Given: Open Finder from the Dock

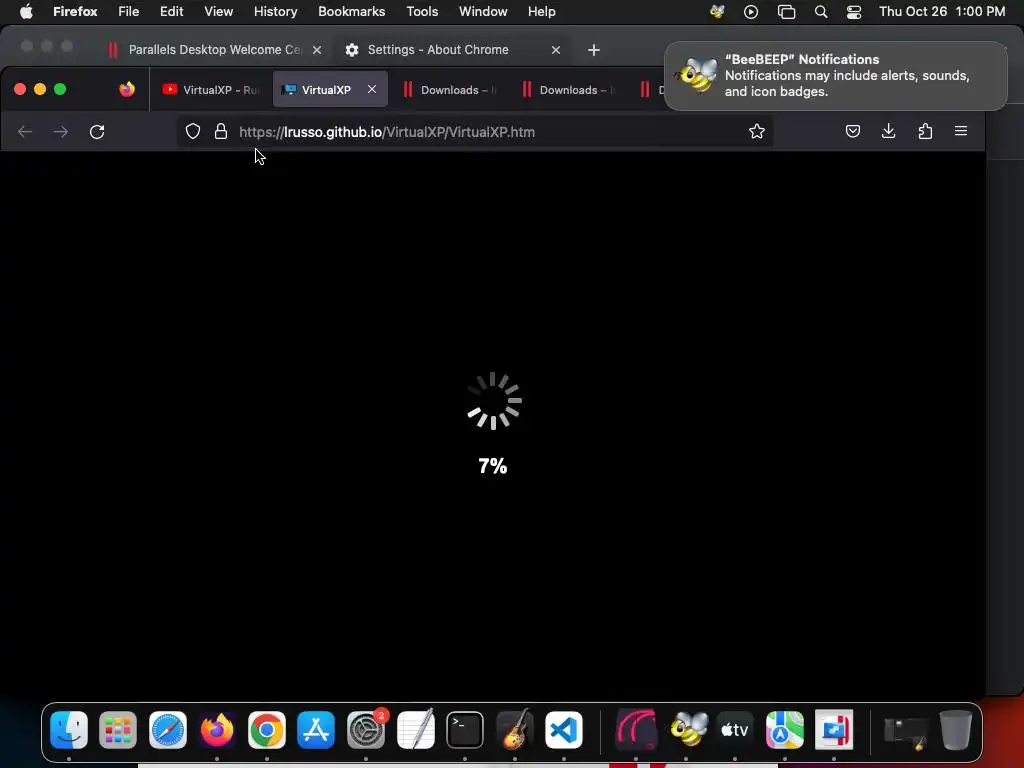Looking at the screenshot, I should pyautogui.click(x=69, y=729).
